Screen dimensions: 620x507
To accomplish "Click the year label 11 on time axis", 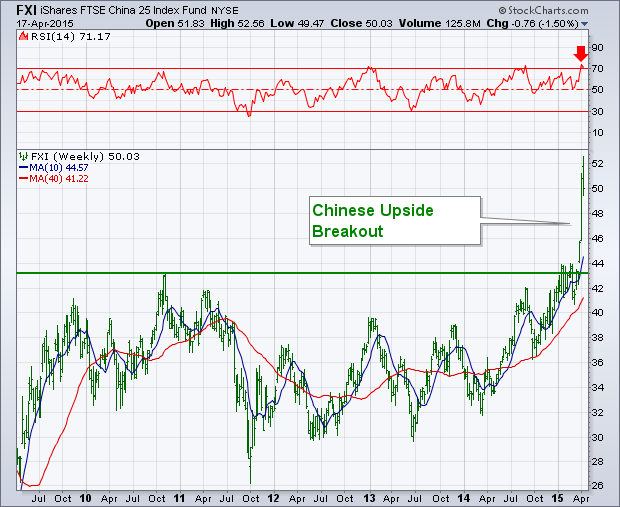I will (x=180, y=498).
